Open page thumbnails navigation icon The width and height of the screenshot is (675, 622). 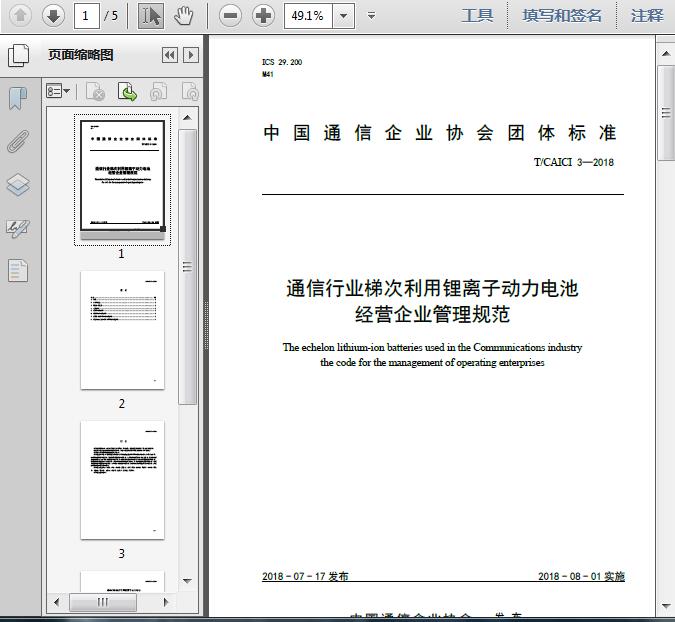[19, 55]
